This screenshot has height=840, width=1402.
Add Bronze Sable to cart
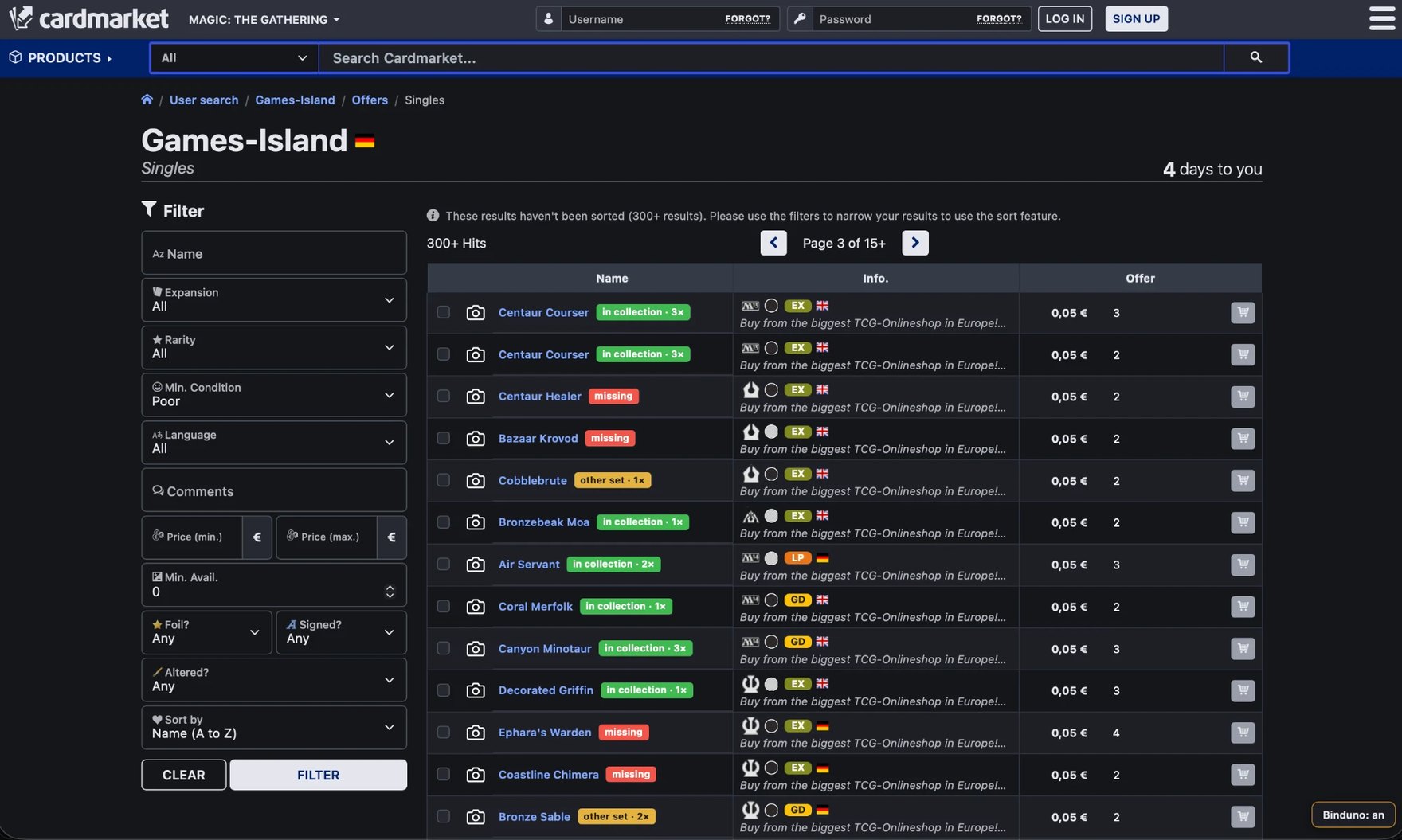point(1243,817)
